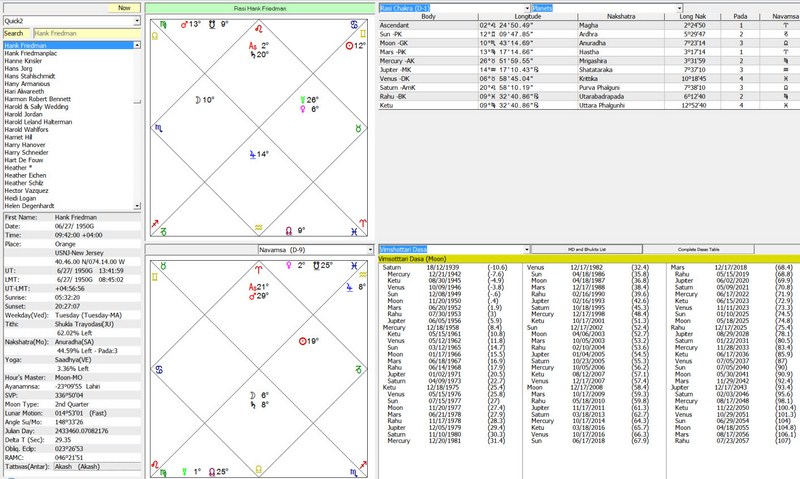
Task: Select the Venus glyph at 6° in Rasi chart
Action: [300, 109]
